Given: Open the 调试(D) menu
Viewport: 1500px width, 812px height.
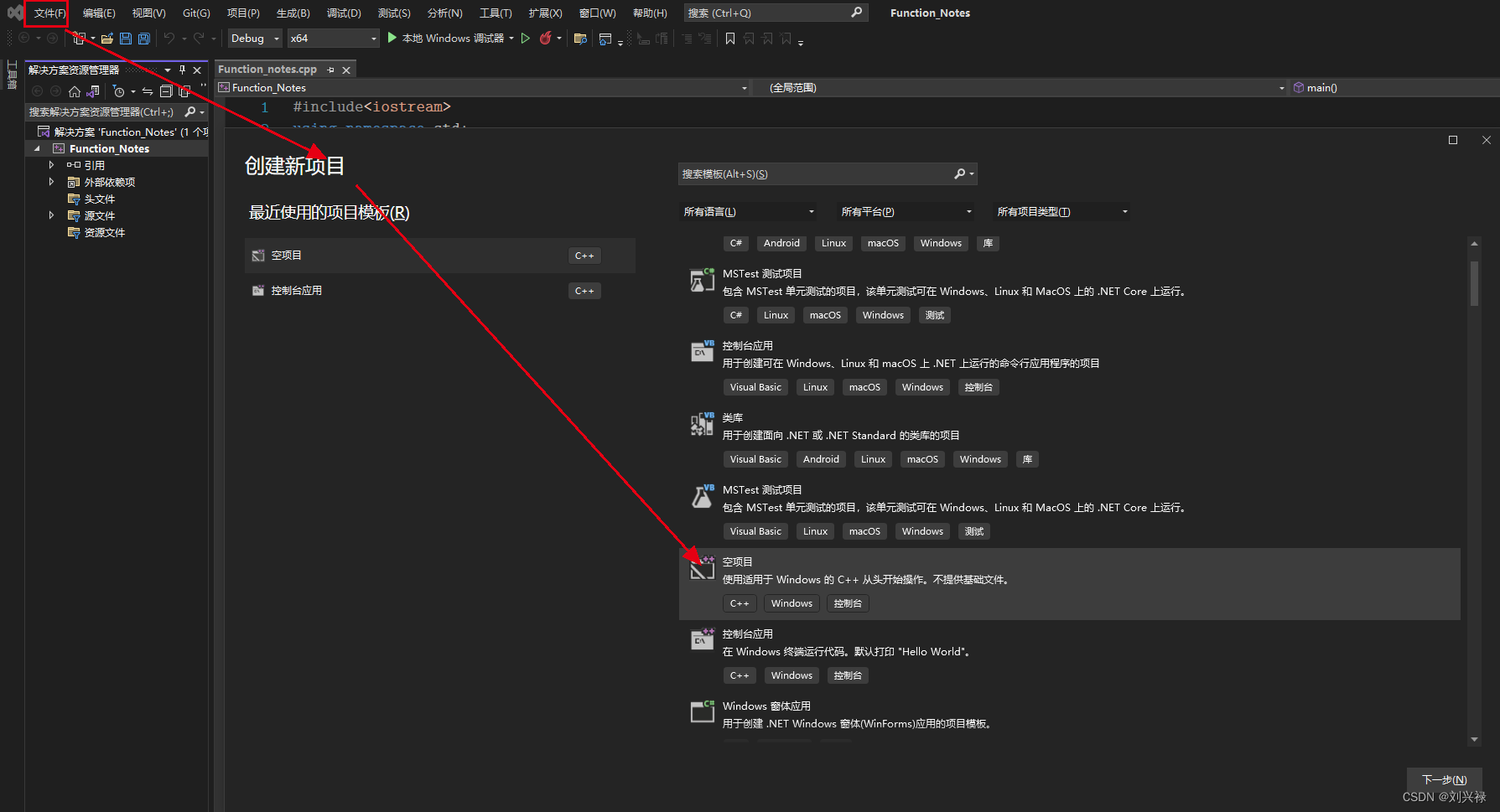Looking at the screenshot, I should tap(344, 13).
